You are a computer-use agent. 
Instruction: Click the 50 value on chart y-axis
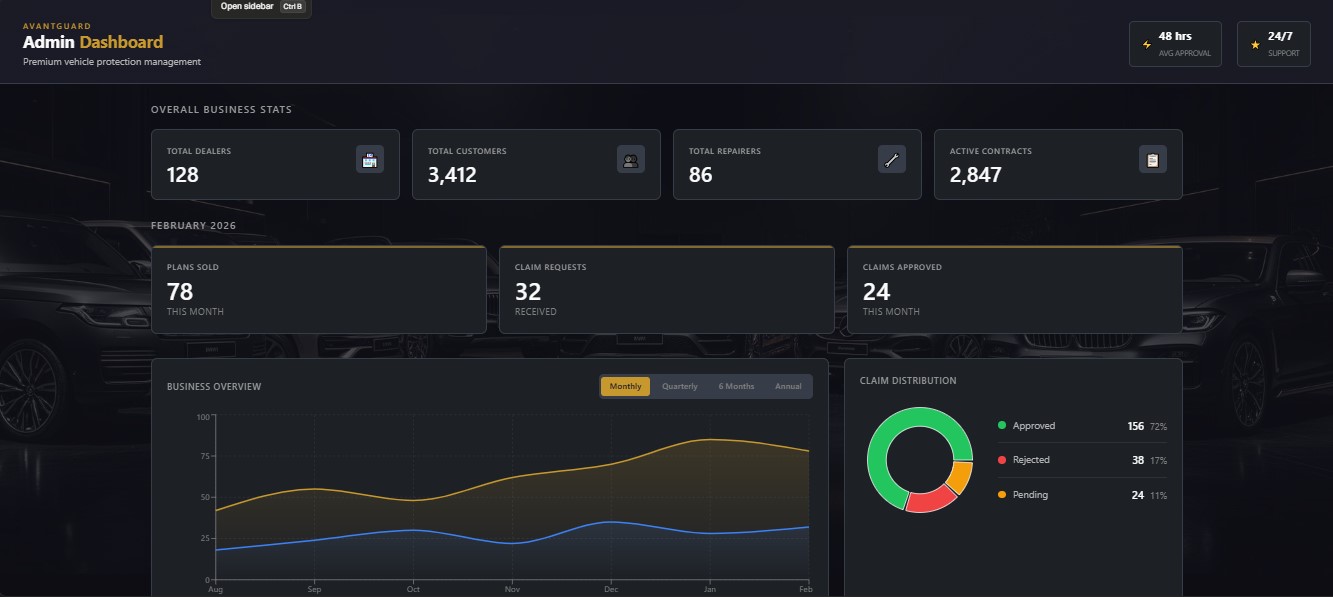point(205,497)
